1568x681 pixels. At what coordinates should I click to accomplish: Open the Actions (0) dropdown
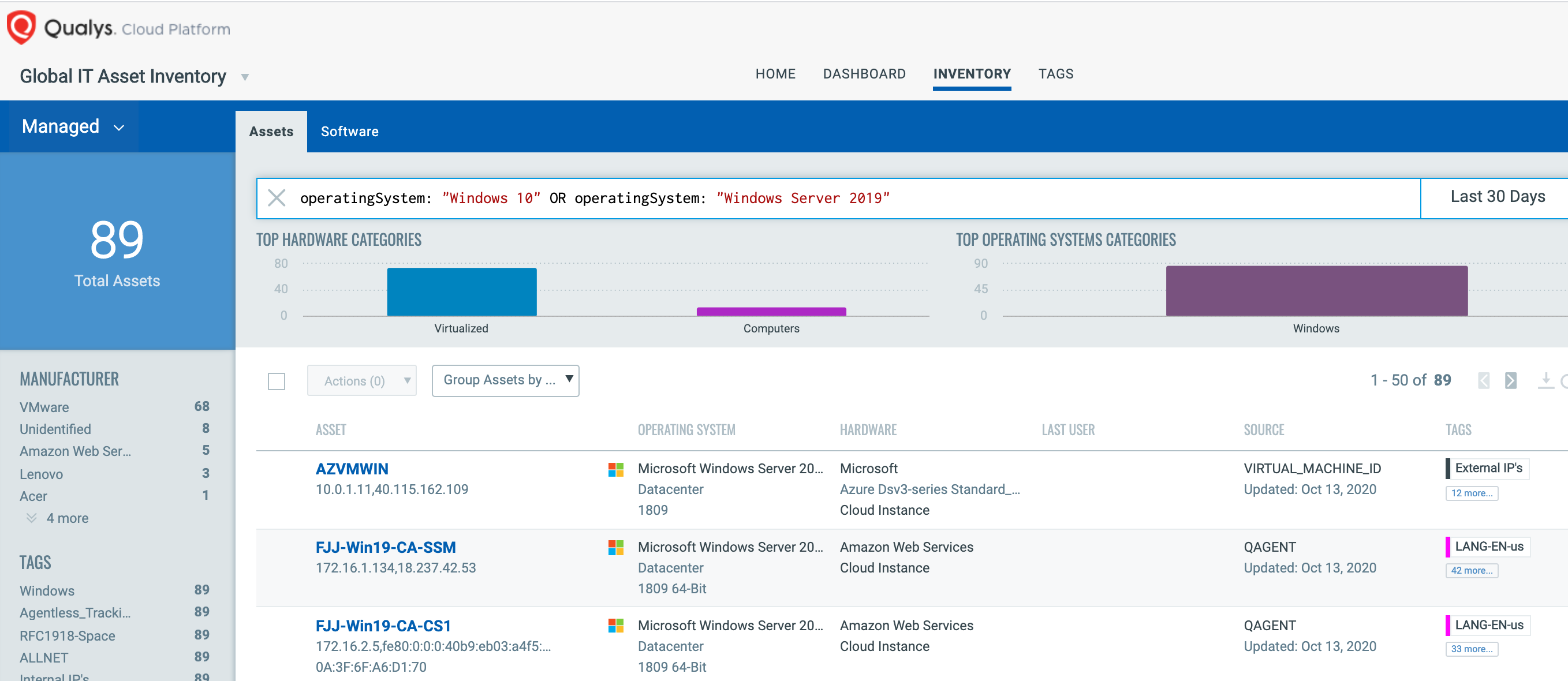click(x=361, y=381)
